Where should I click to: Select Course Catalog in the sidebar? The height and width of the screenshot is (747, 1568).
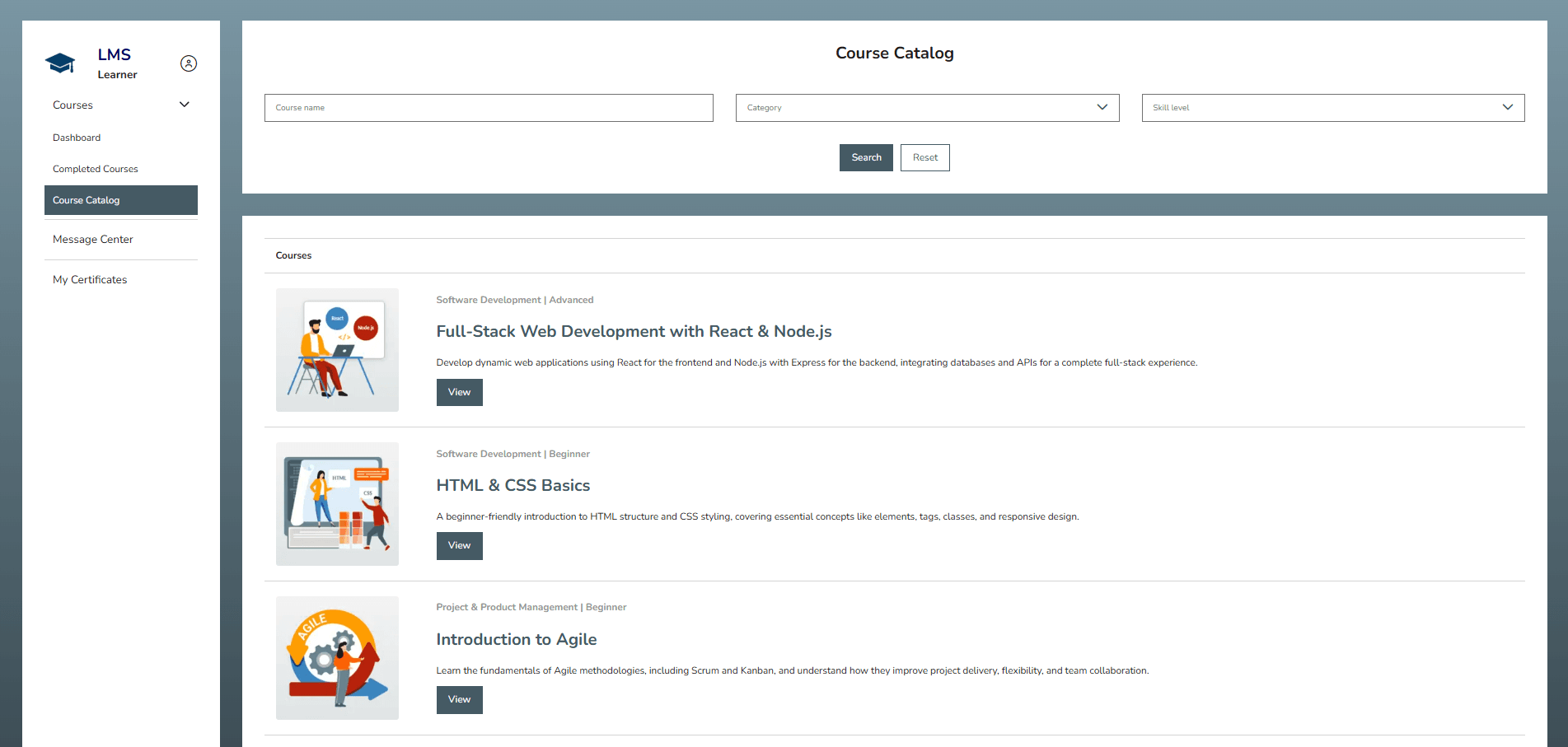pos(87,200)
